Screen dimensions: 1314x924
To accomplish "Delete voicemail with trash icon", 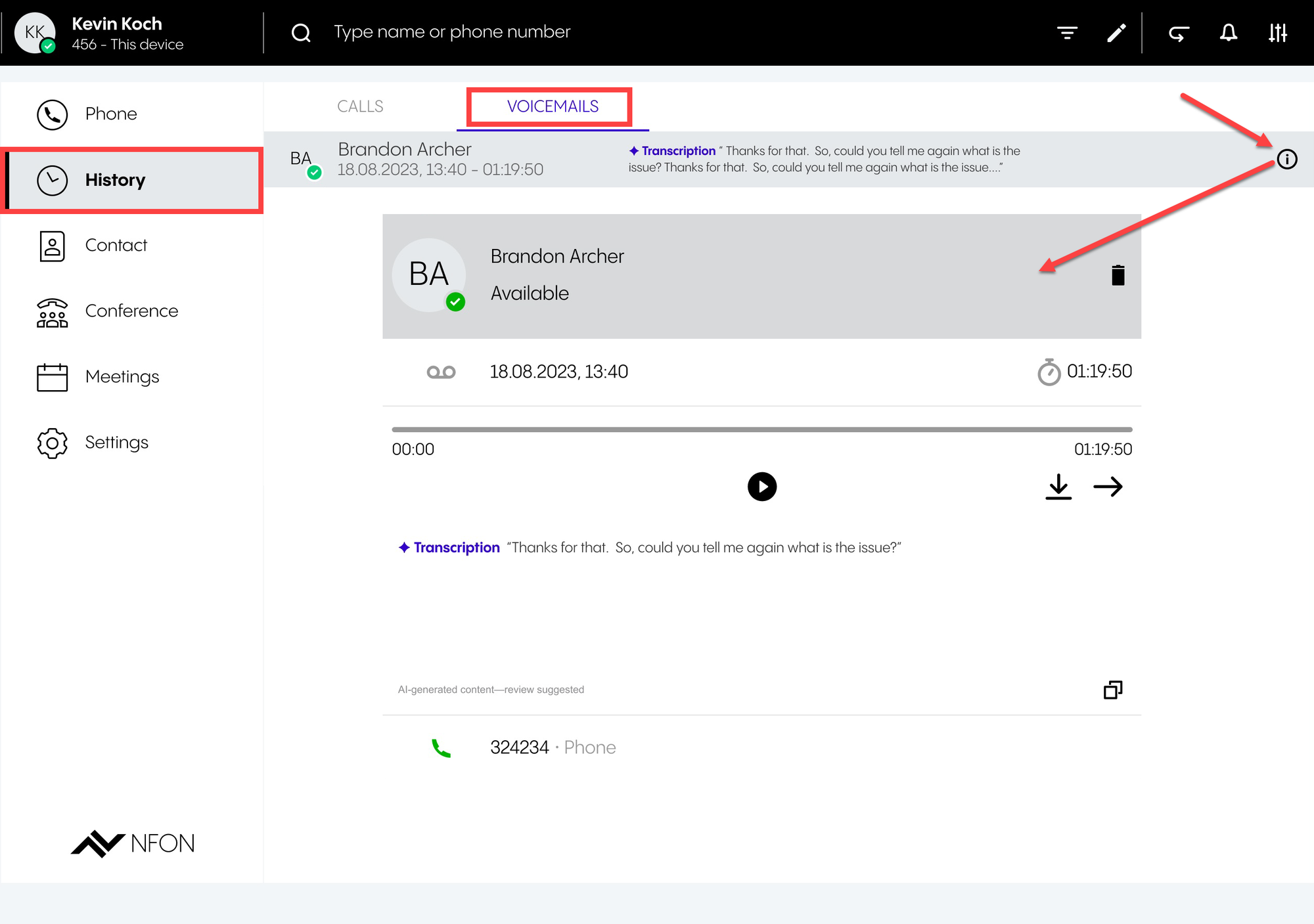I will pos(1118,275).
